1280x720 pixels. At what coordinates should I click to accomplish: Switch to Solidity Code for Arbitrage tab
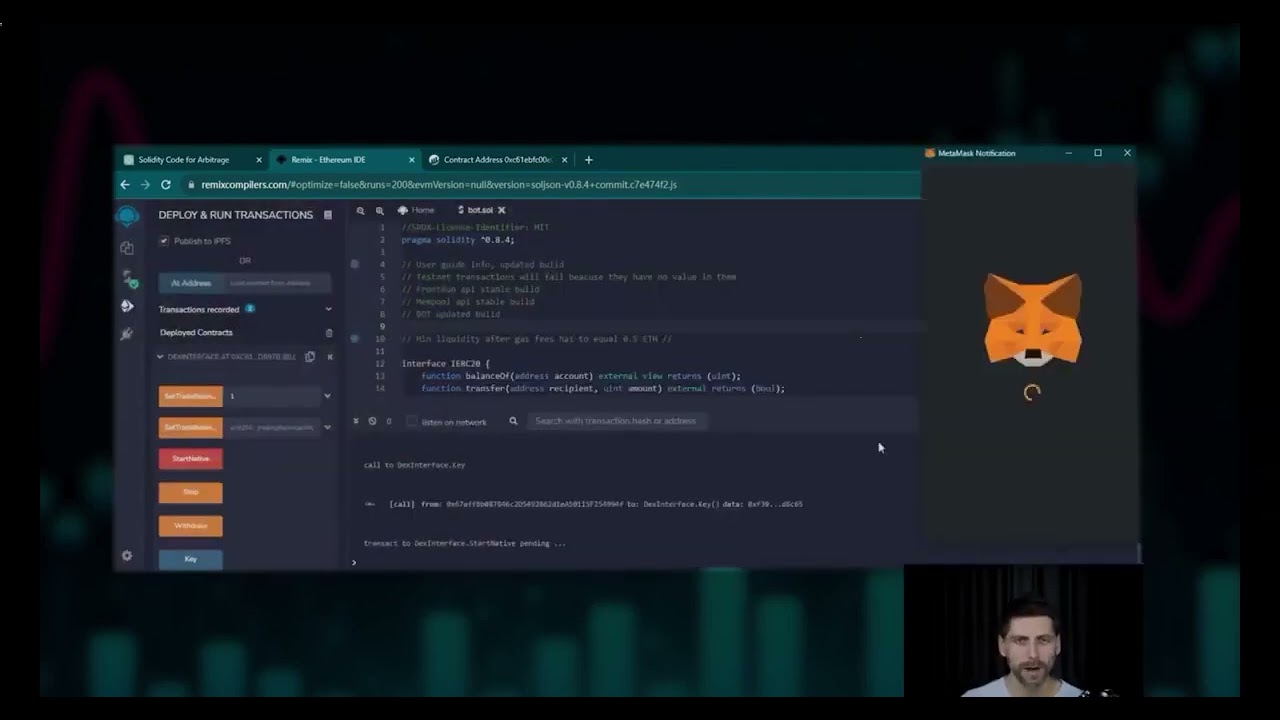point(185,160)
